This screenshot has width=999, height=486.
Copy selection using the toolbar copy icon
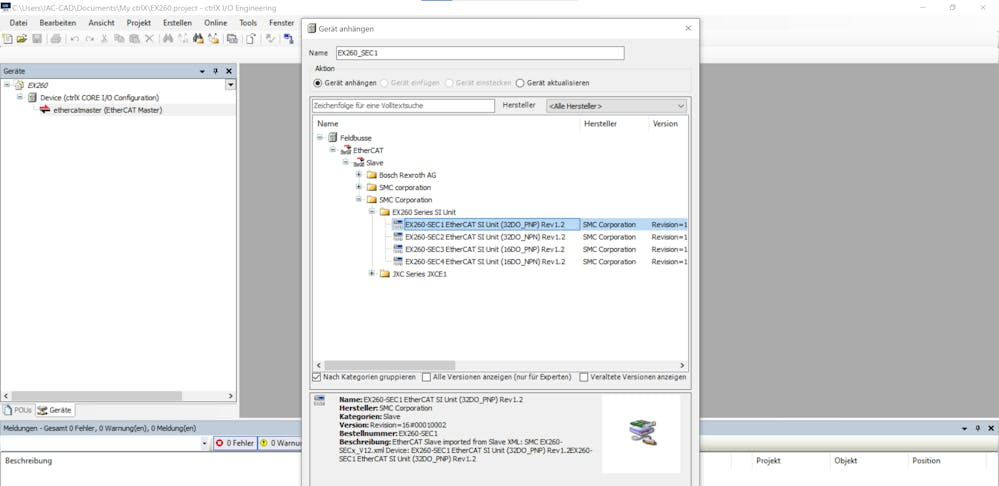click(119, 39)
